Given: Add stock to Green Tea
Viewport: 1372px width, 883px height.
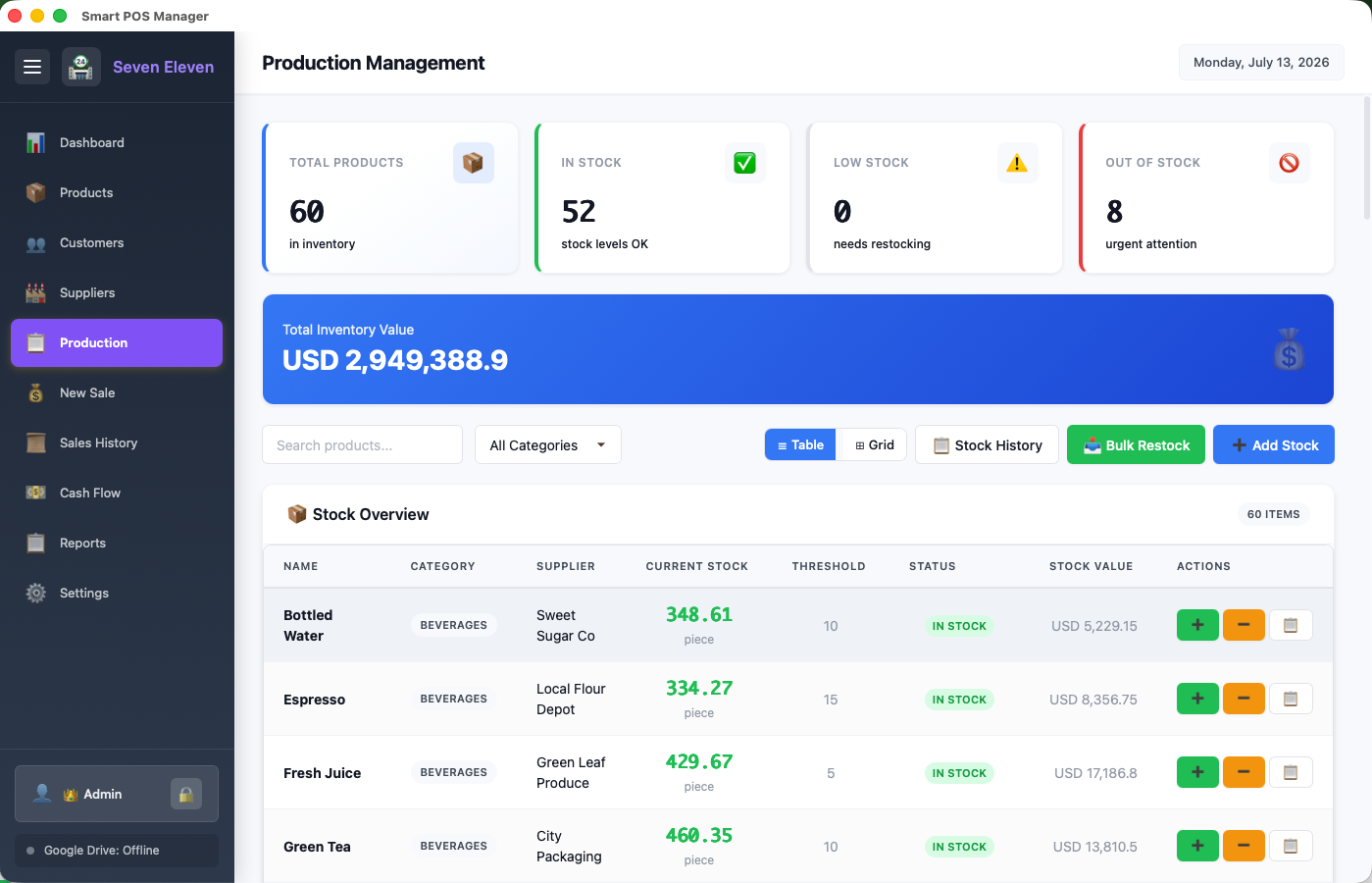Looking at the screenshot, I should (x=1197, y=846).
